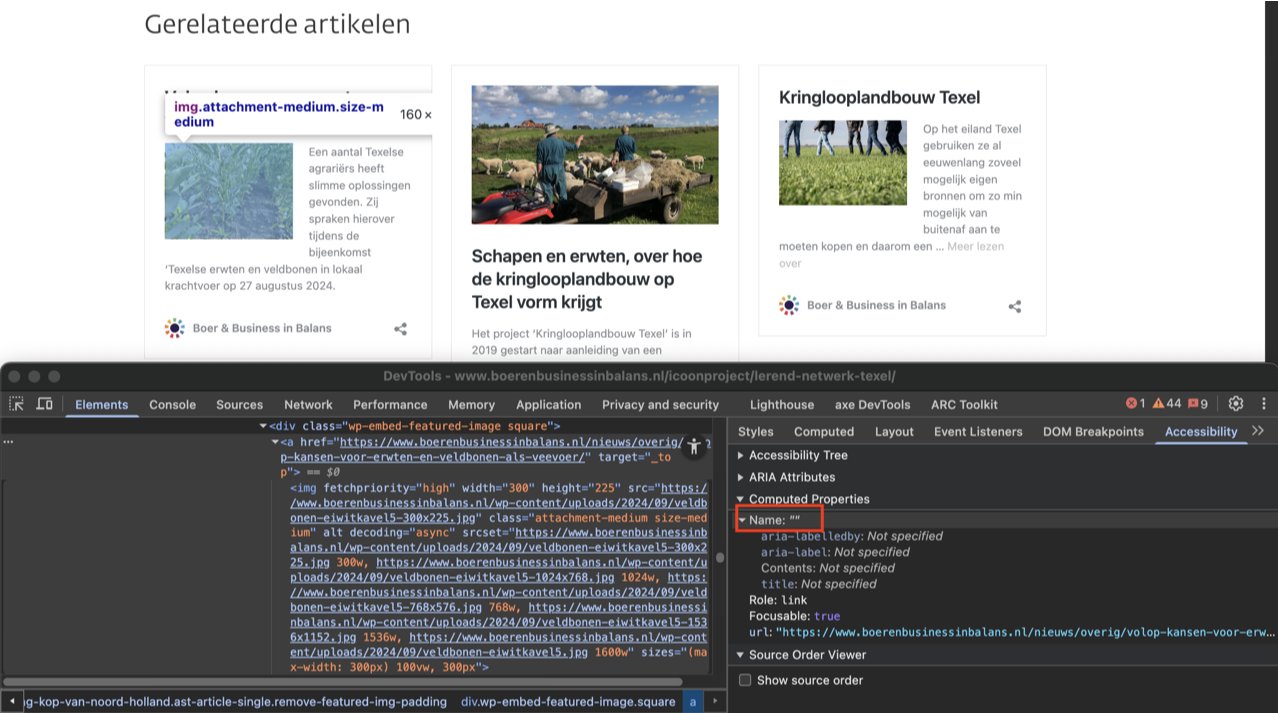The width and height of the screenshot is (1278, 713).
Task: Click the yellow warnings count indicator
Action: [1166, 404]
